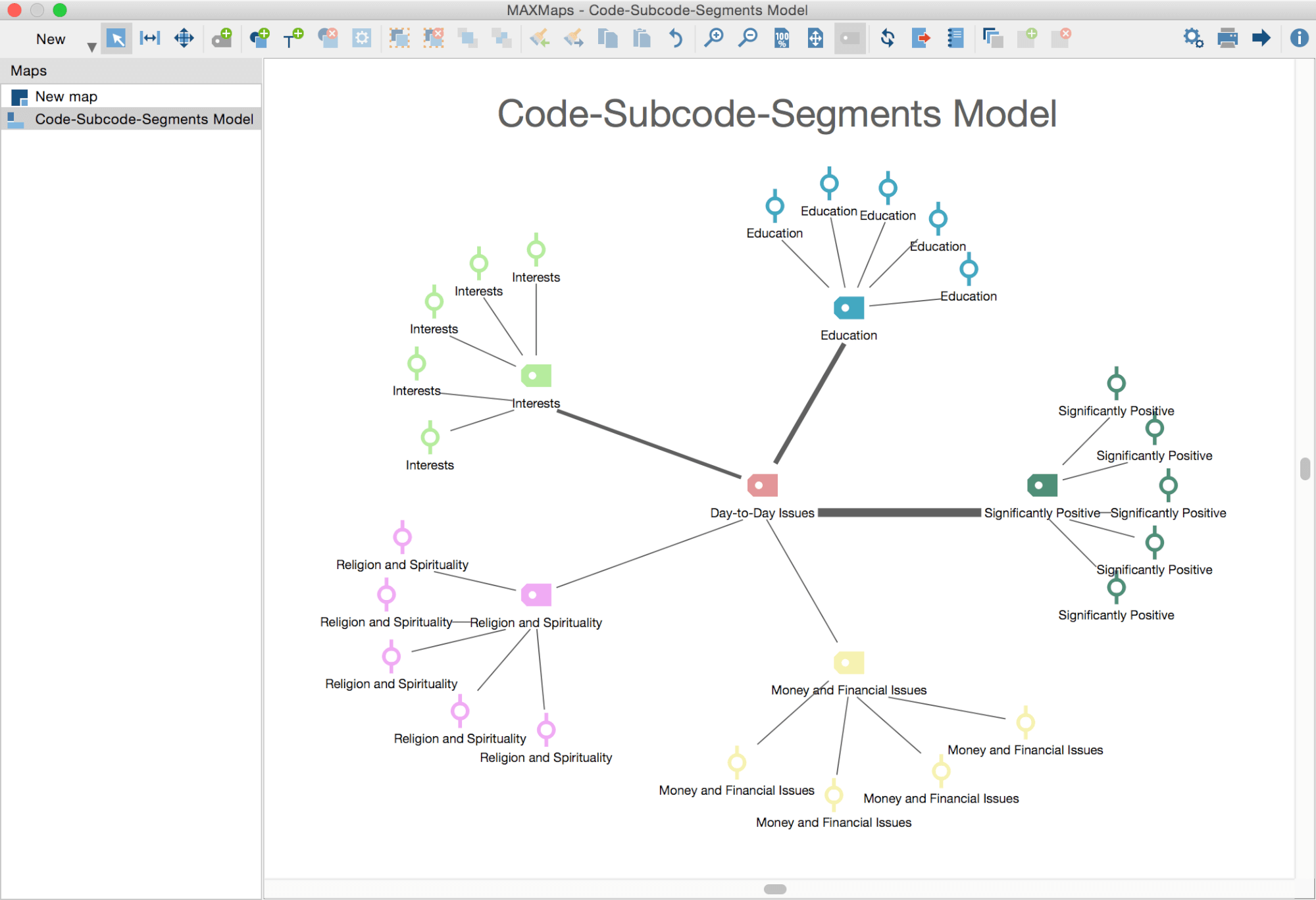Select the Money and Financial Issues tag
This screenshot has width=1316, height=900.
[x=849, y=662]
